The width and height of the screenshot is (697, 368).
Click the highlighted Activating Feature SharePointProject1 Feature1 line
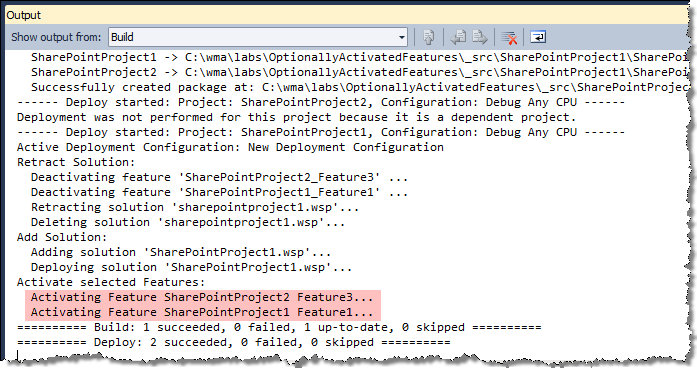202,312
